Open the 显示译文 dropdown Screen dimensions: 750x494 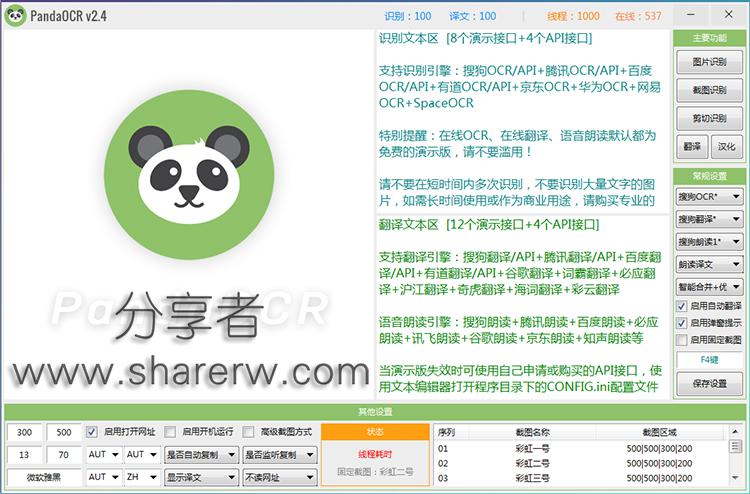pos(201,477)
